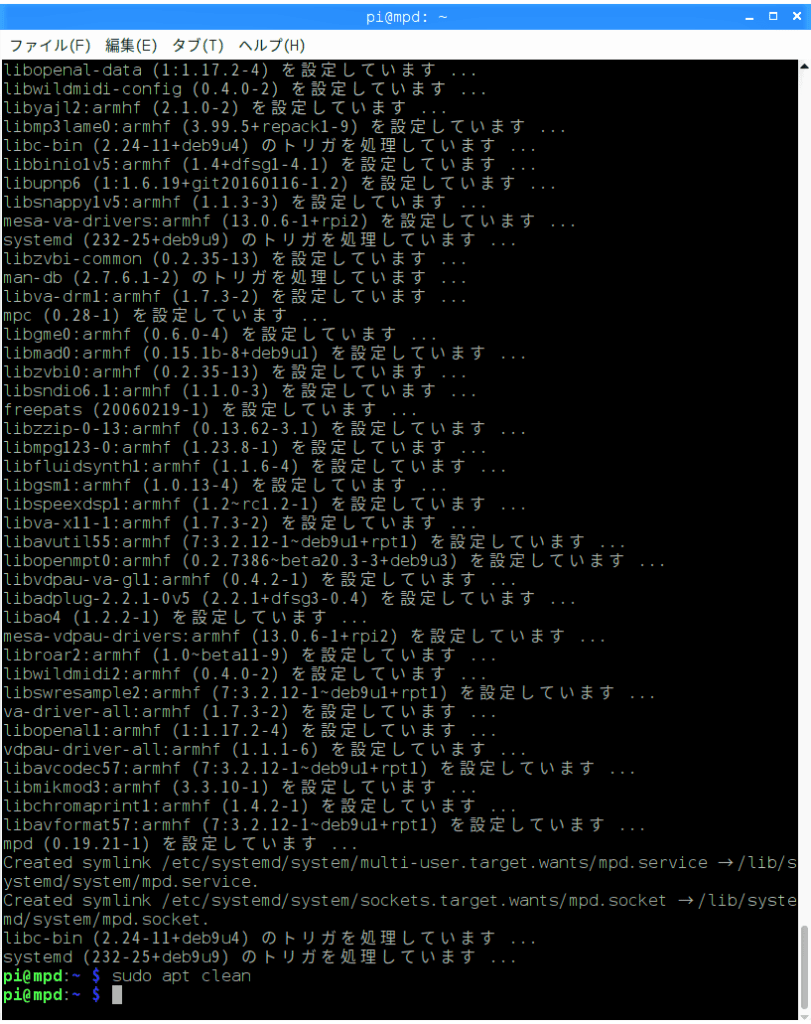Open the ヘルプ(H) menu

272,45
